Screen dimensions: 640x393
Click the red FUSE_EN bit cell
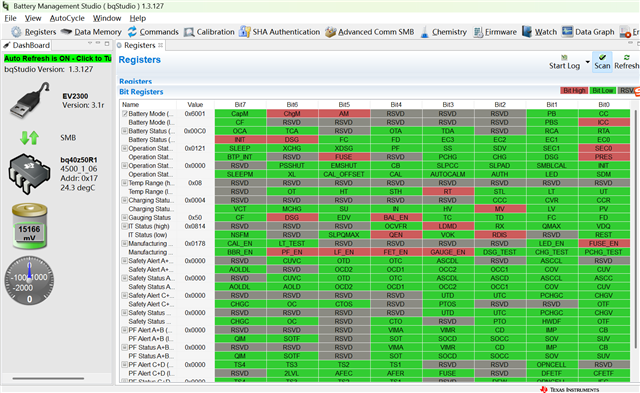(604, 244)
